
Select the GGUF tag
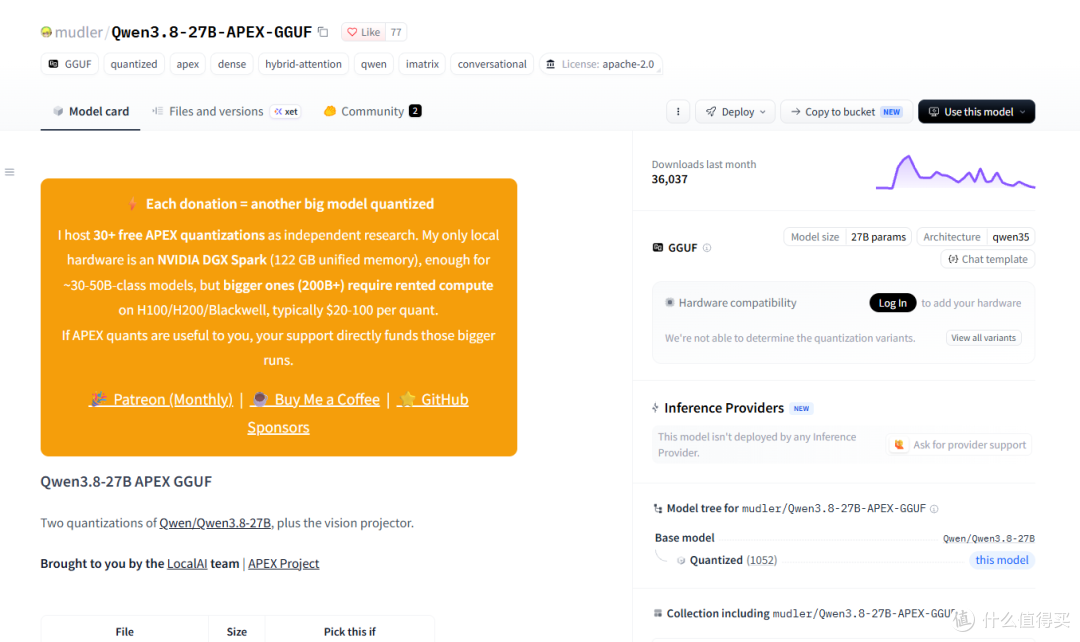pyautogui.click(x=70, y=64)
